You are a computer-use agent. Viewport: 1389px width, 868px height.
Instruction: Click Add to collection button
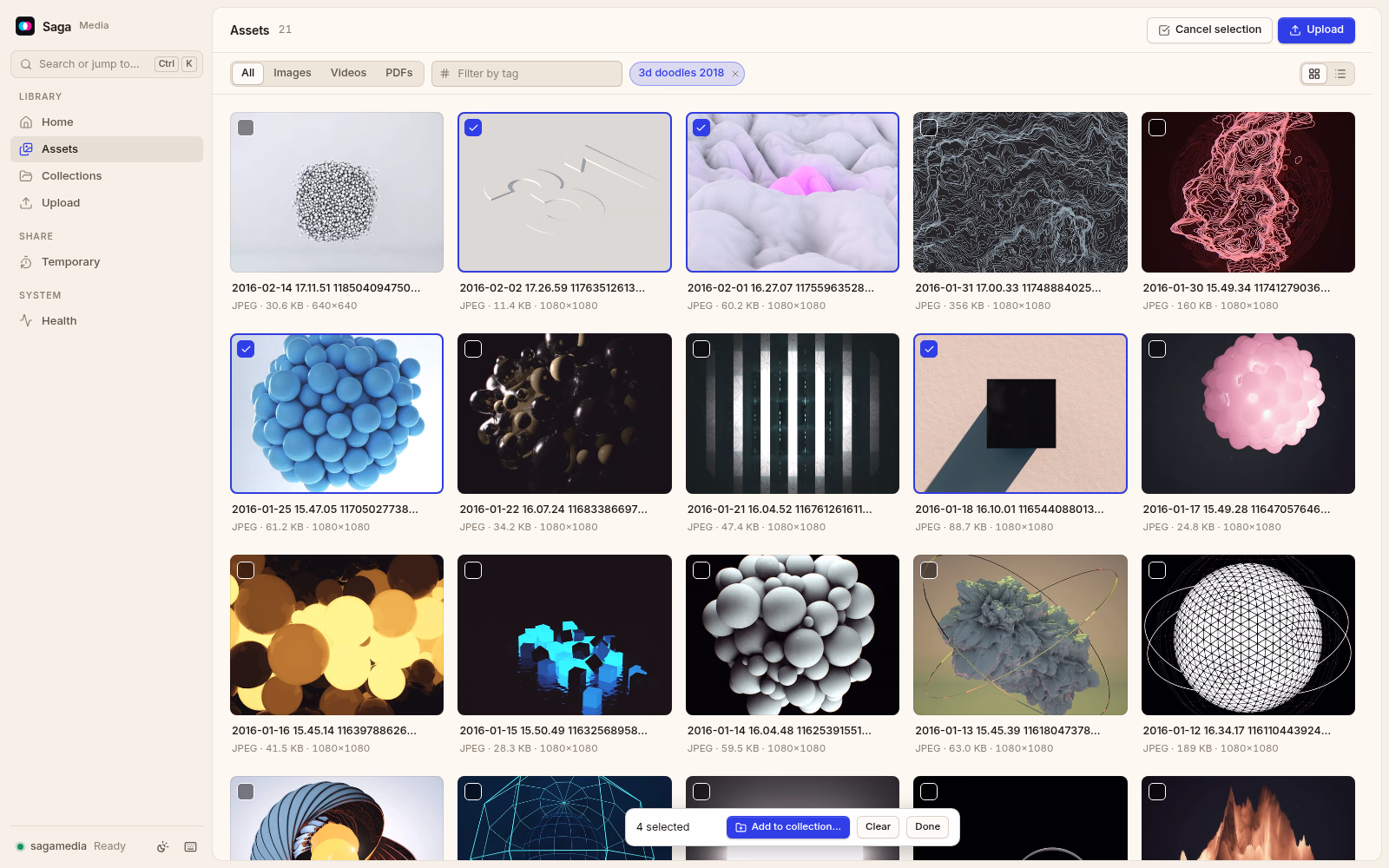[788, 827]
